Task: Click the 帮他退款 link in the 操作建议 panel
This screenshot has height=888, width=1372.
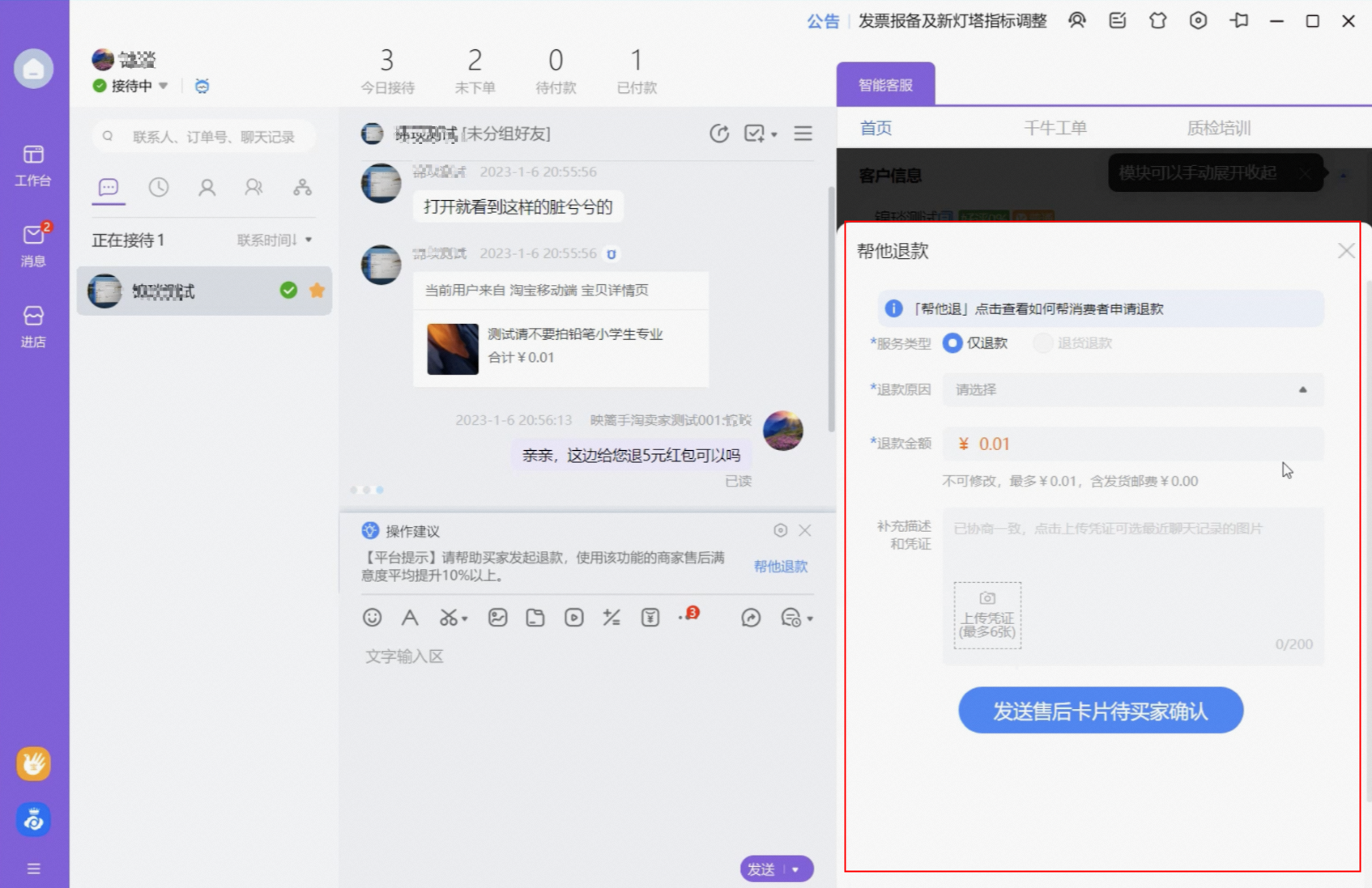Action: tap(781, 567)
